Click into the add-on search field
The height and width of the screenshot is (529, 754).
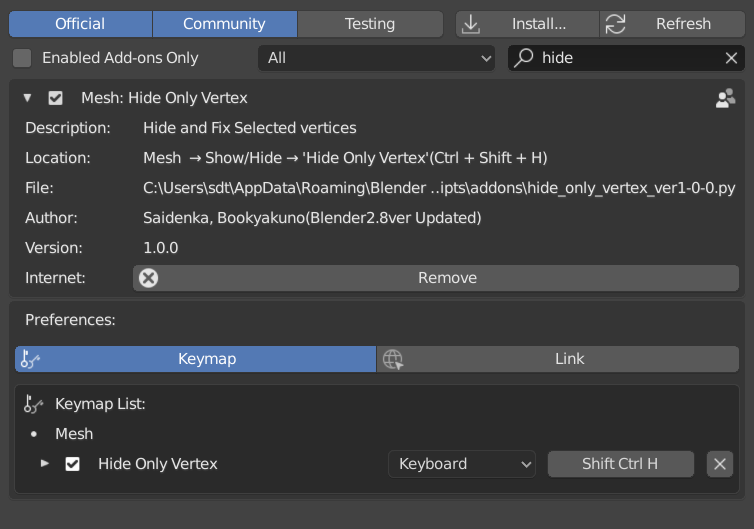pos(630,58)
